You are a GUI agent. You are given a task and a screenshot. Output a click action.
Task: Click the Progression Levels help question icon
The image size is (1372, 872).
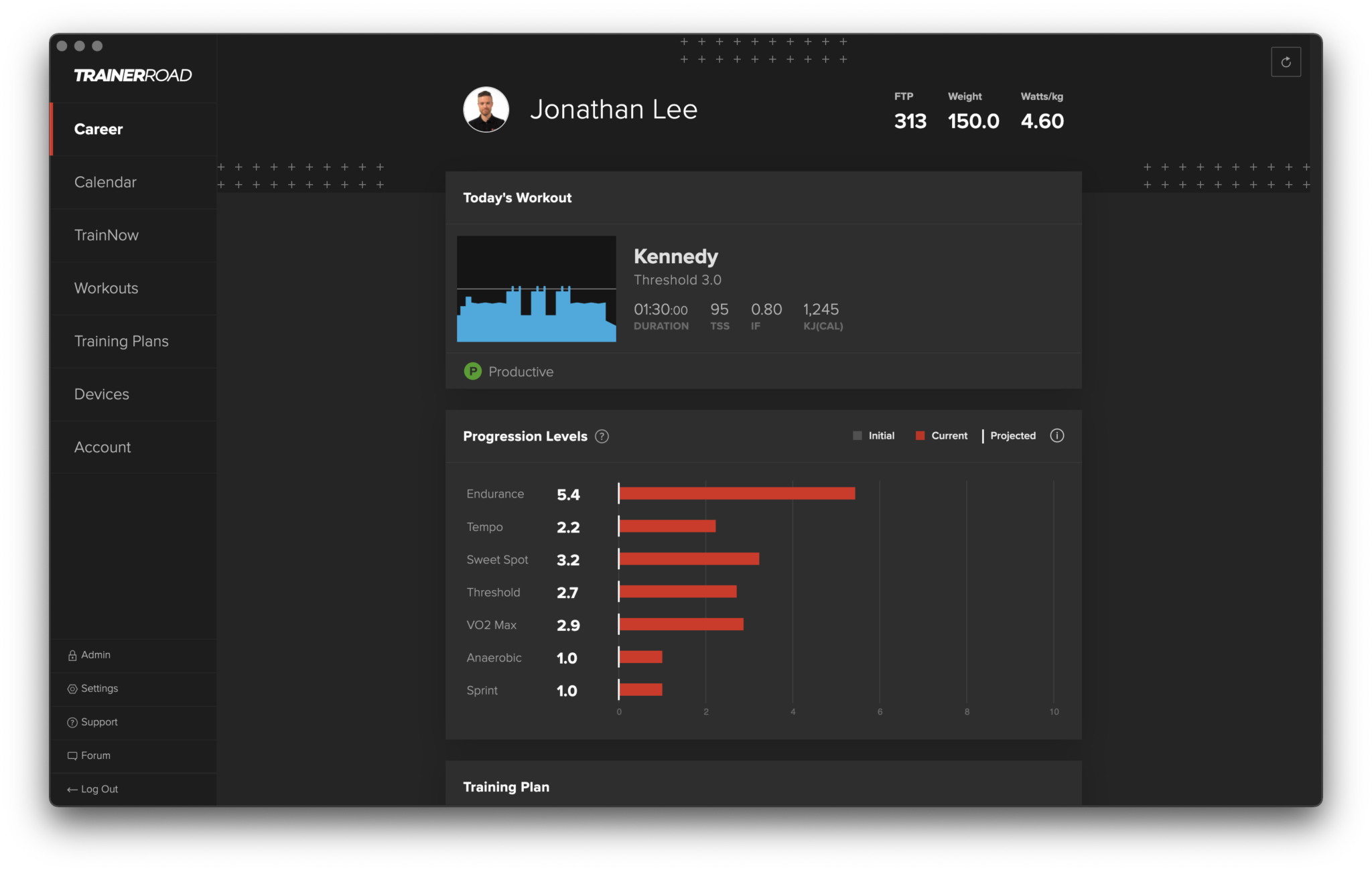coord(602,437)
